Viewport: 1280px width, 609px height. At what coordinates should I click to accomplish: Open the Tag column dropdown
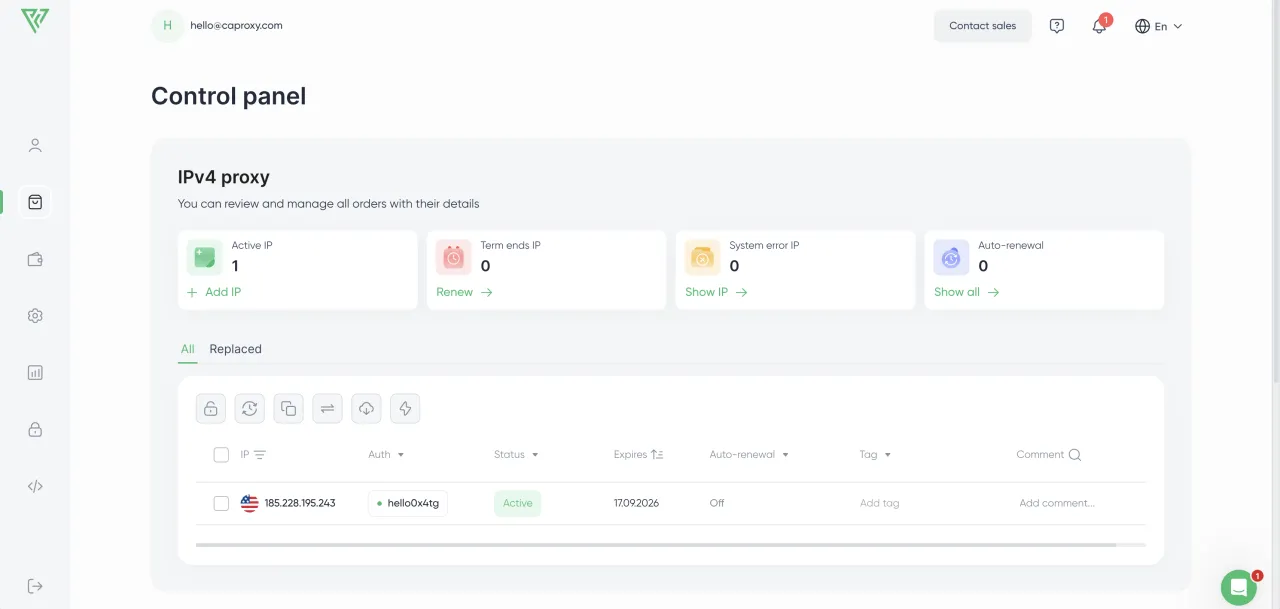(875, 455)
